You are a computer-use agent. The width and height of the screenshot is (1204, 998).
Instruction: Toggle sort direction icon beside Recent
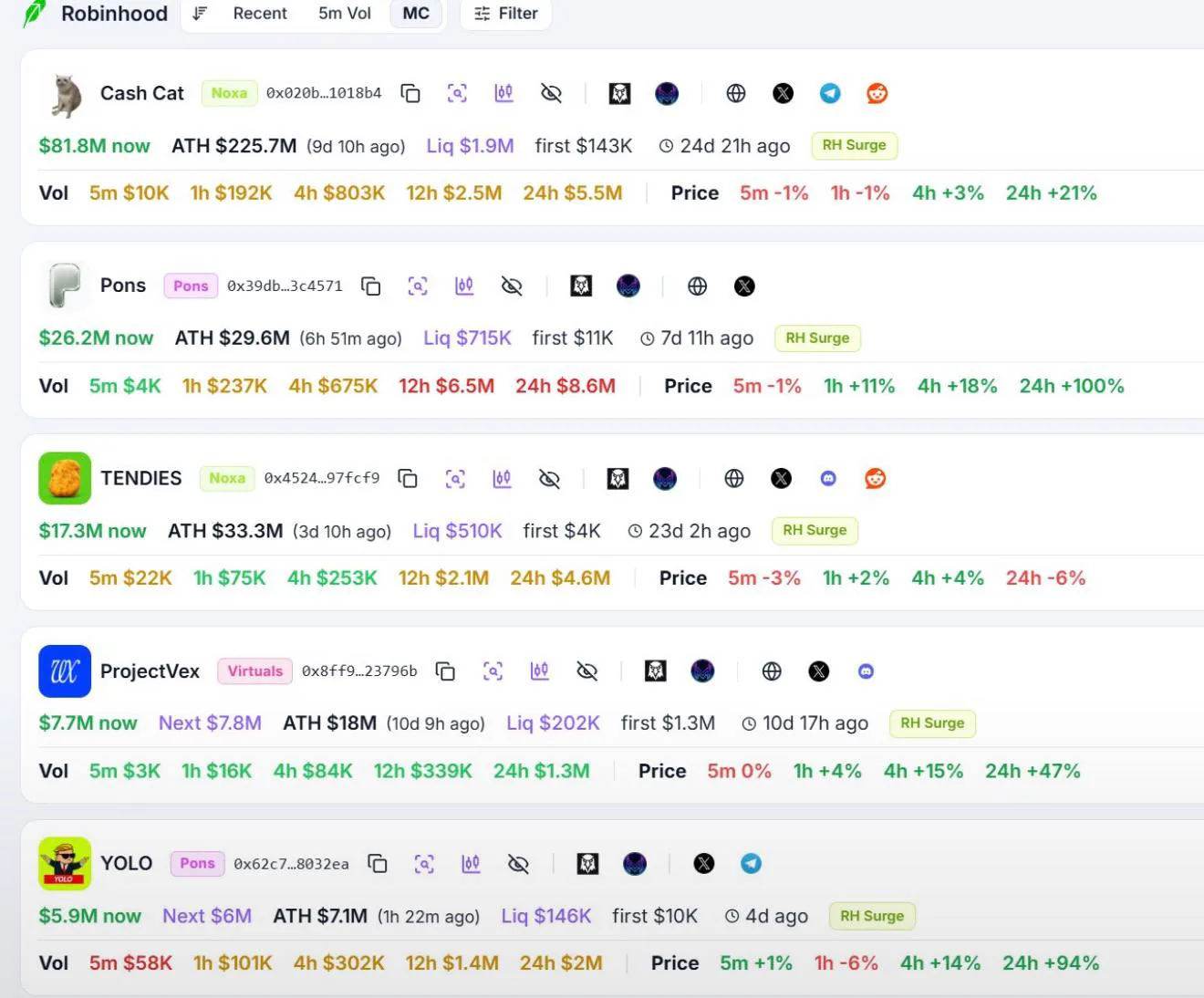(200, 14)
